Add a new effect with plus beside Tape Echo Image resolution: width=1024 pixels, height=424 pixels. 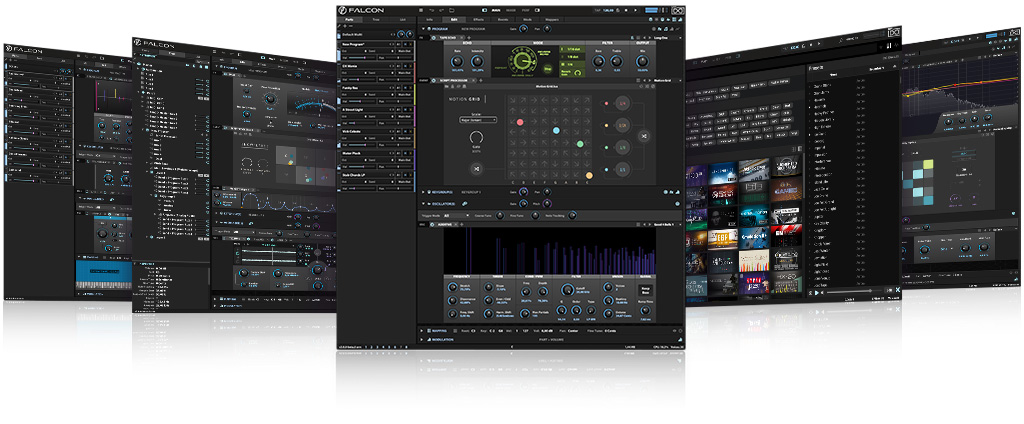coord(469,38)
